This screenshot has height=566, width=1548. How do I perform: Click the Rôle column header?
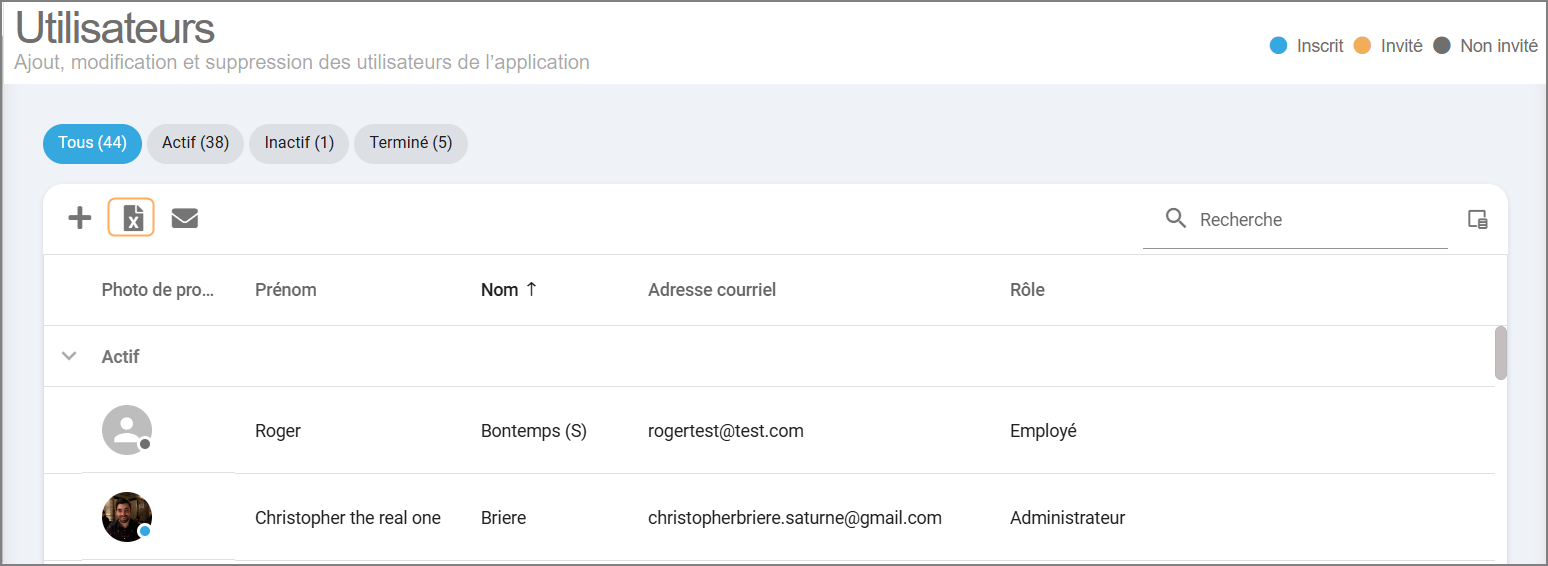coord(1027,290)
